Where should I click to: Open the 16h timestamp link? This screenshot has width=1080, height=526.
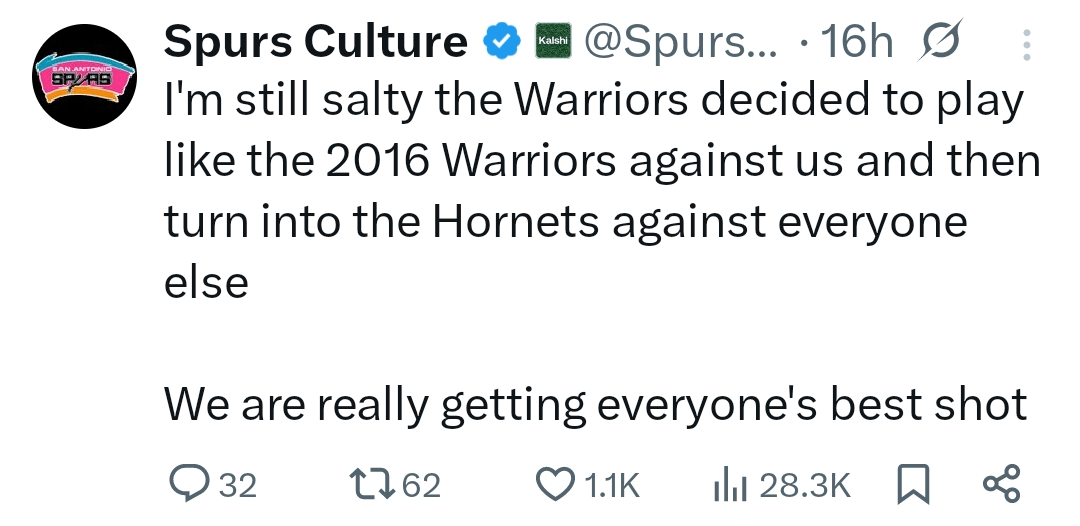[856, 42]
